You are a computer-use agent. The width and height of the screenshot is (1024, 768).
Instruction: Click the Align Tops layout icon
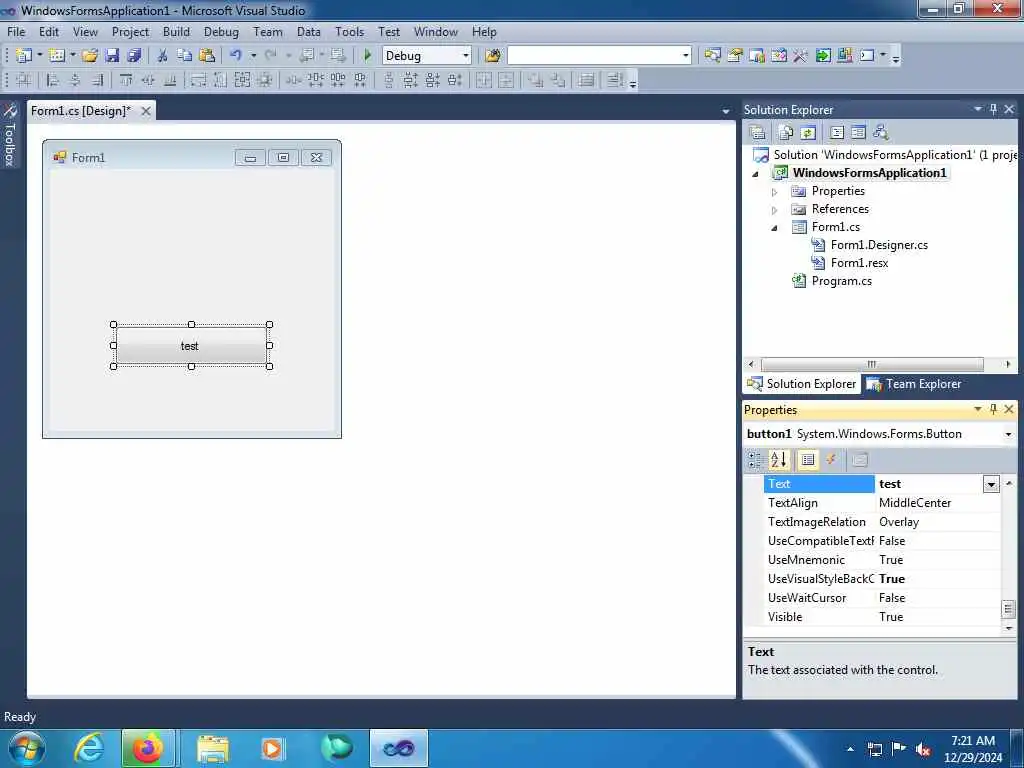click(126, 80)
